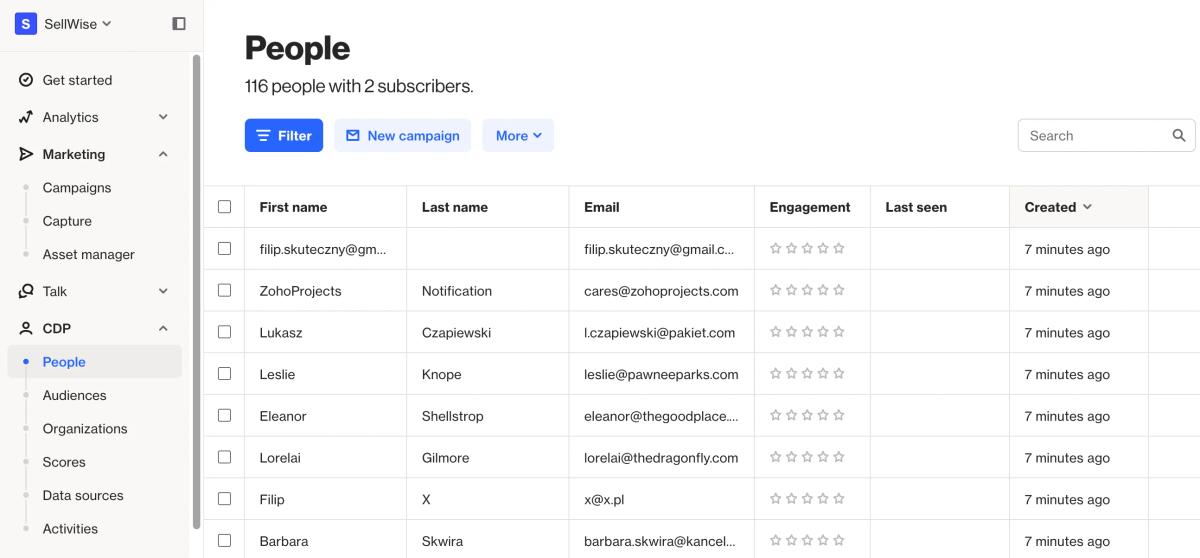Screen dimensions: 1200x558
Task: Click last name cell Czapiewski
Action: (456, 333)
